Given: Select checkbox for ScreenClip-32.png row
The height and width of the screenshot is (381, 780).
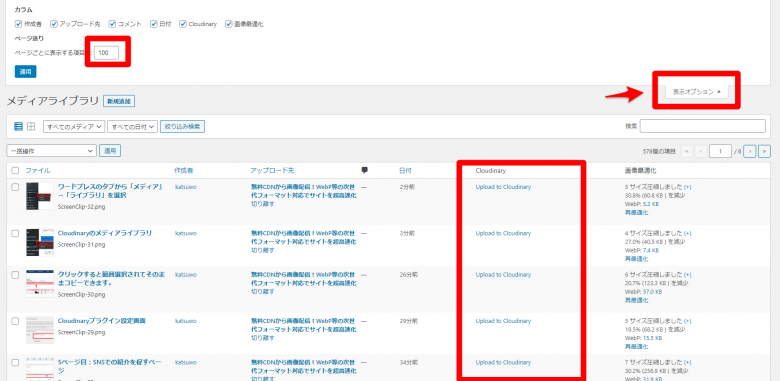Looking at the screenshot, I should pyautogui.click(x=15, y=187).
